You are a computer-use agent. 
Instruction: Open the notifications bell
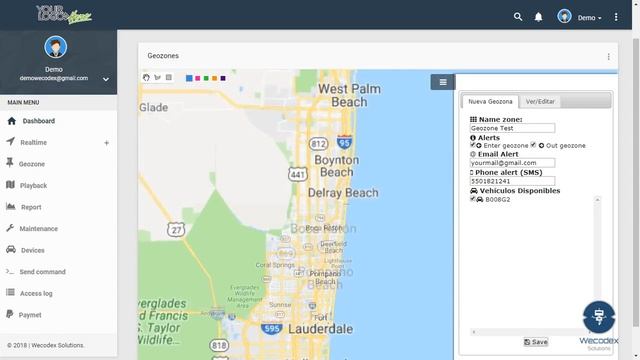(539, 17)
